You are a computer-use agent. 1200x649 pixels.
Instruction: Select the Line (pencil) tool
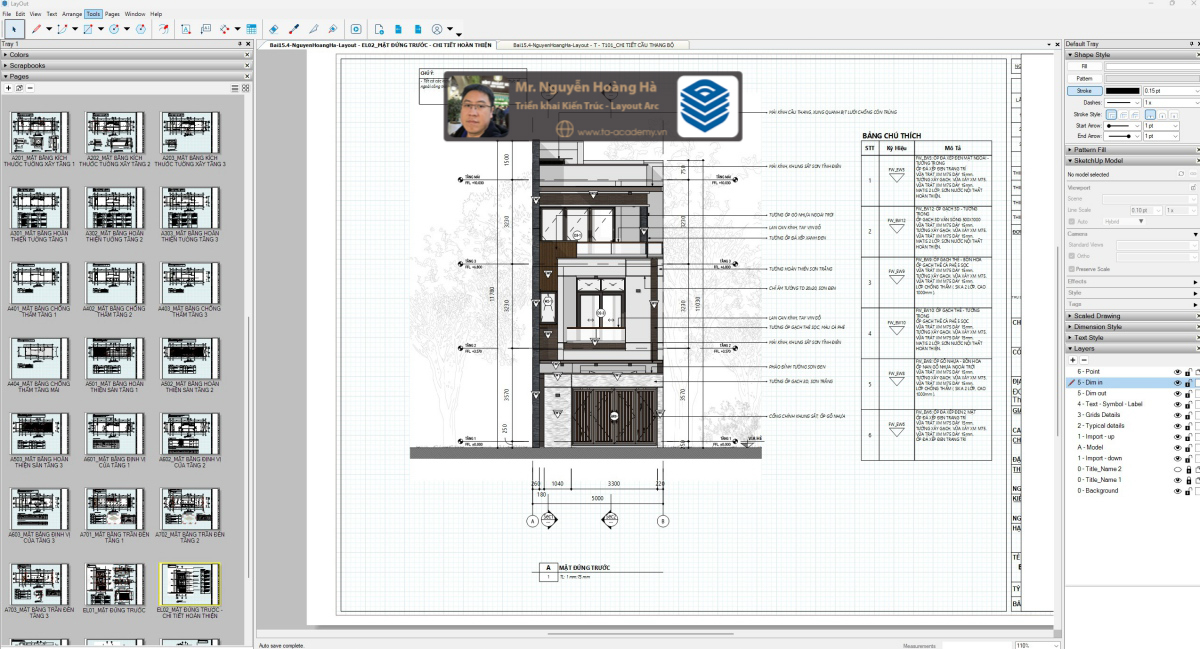36,29
